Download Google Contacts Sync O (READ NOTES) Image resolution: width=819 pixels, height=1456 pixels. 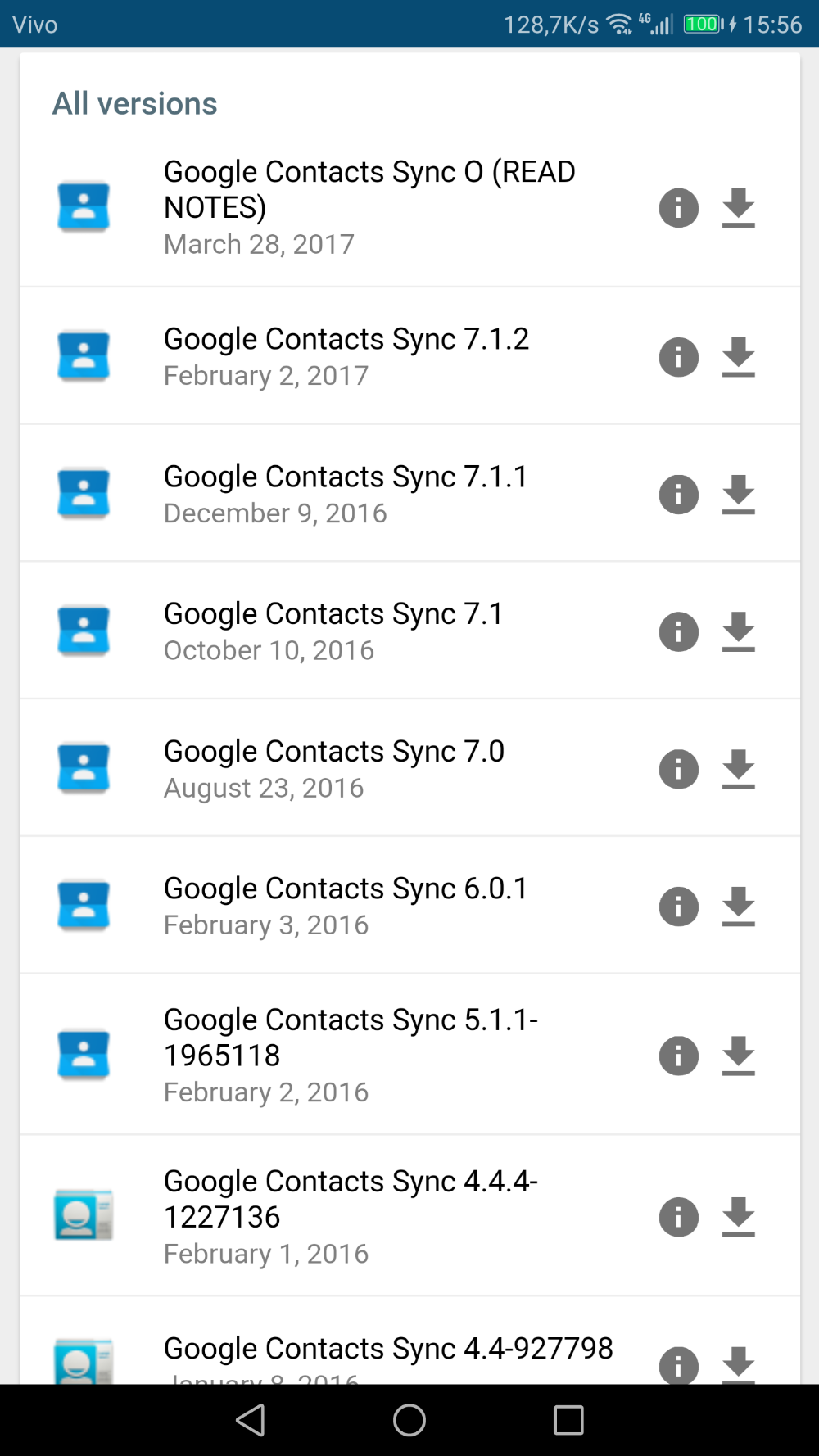(738, 208)
